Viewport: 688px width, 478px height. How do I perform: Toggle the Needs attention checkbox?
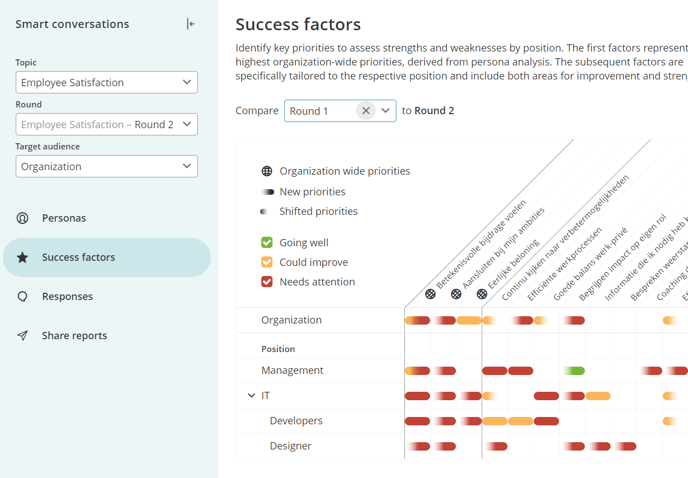(267, 282)
